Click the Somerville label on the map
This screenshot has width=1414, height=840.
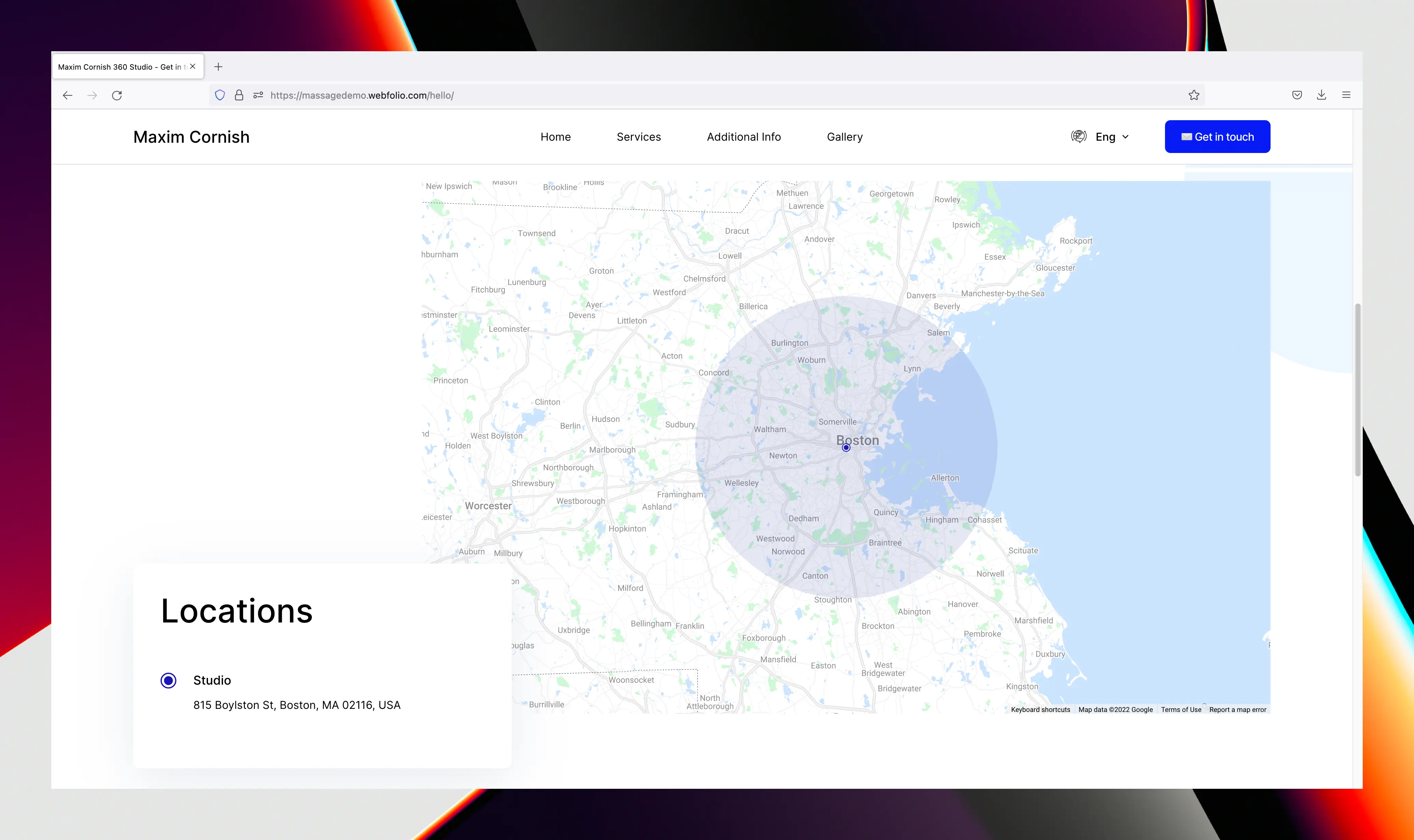tap(837, 422)
